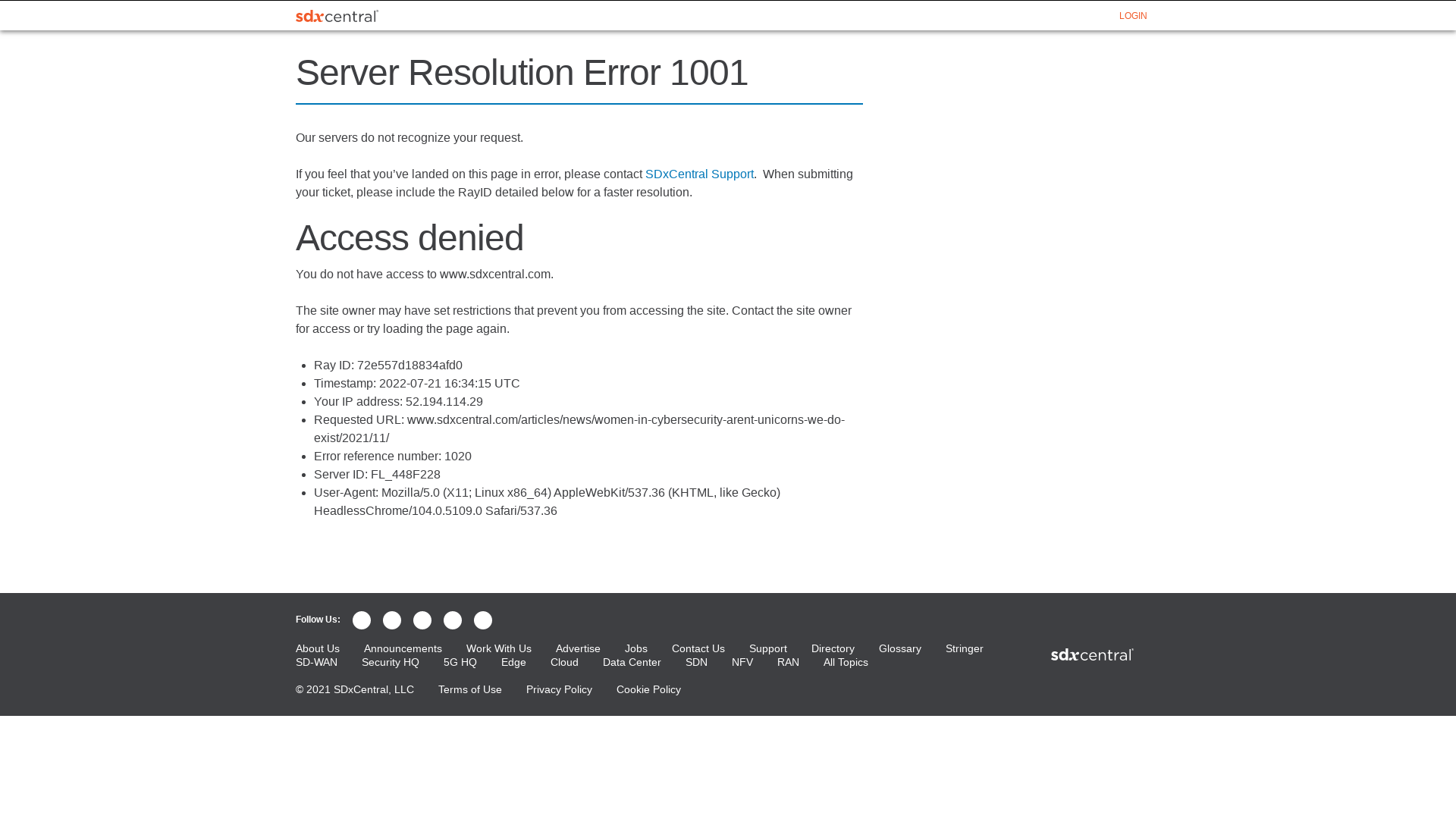This screenshot has height=819, width=1456.
Task: Click © 2021 SDxCentral, LLC text
Action: pos(355,690)
